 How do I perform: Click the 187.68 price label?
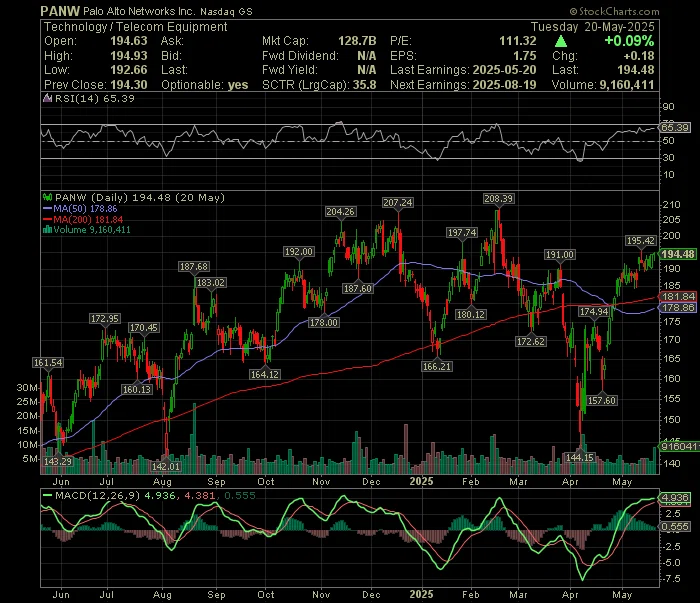193,266
